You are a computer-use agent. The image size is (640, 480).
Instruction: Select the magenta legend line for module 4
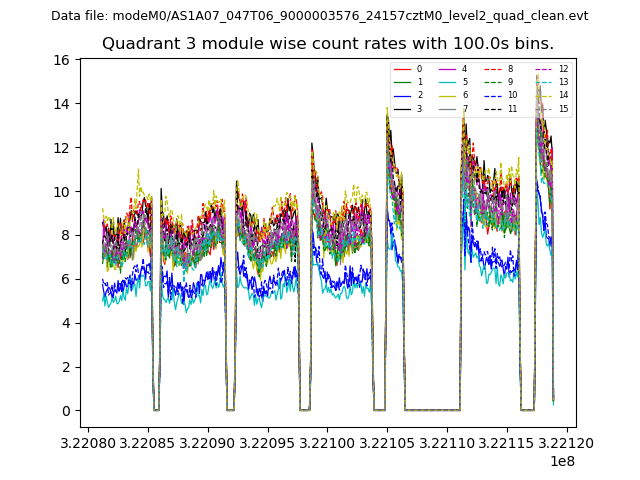tap(448, 69)
